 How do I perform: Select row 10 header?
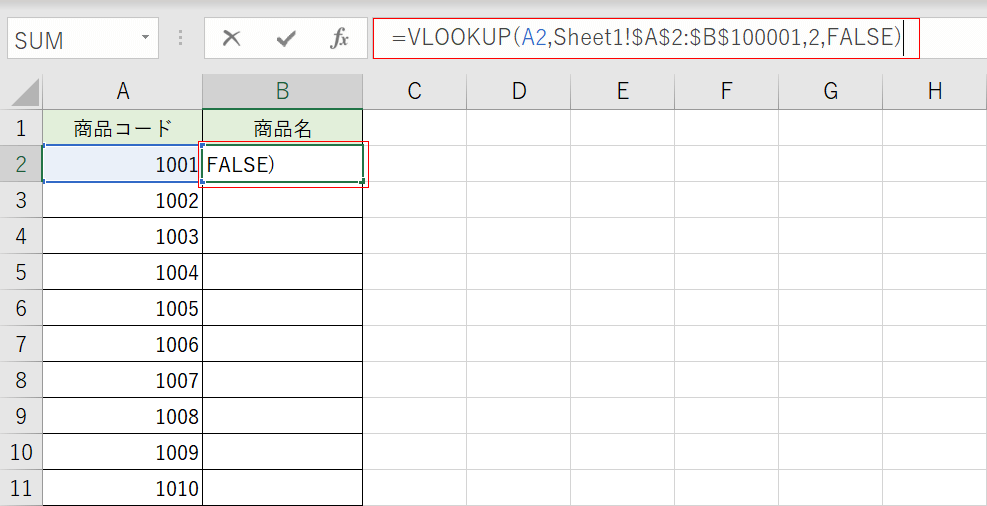pyautogui.click(x=21, y=452)
